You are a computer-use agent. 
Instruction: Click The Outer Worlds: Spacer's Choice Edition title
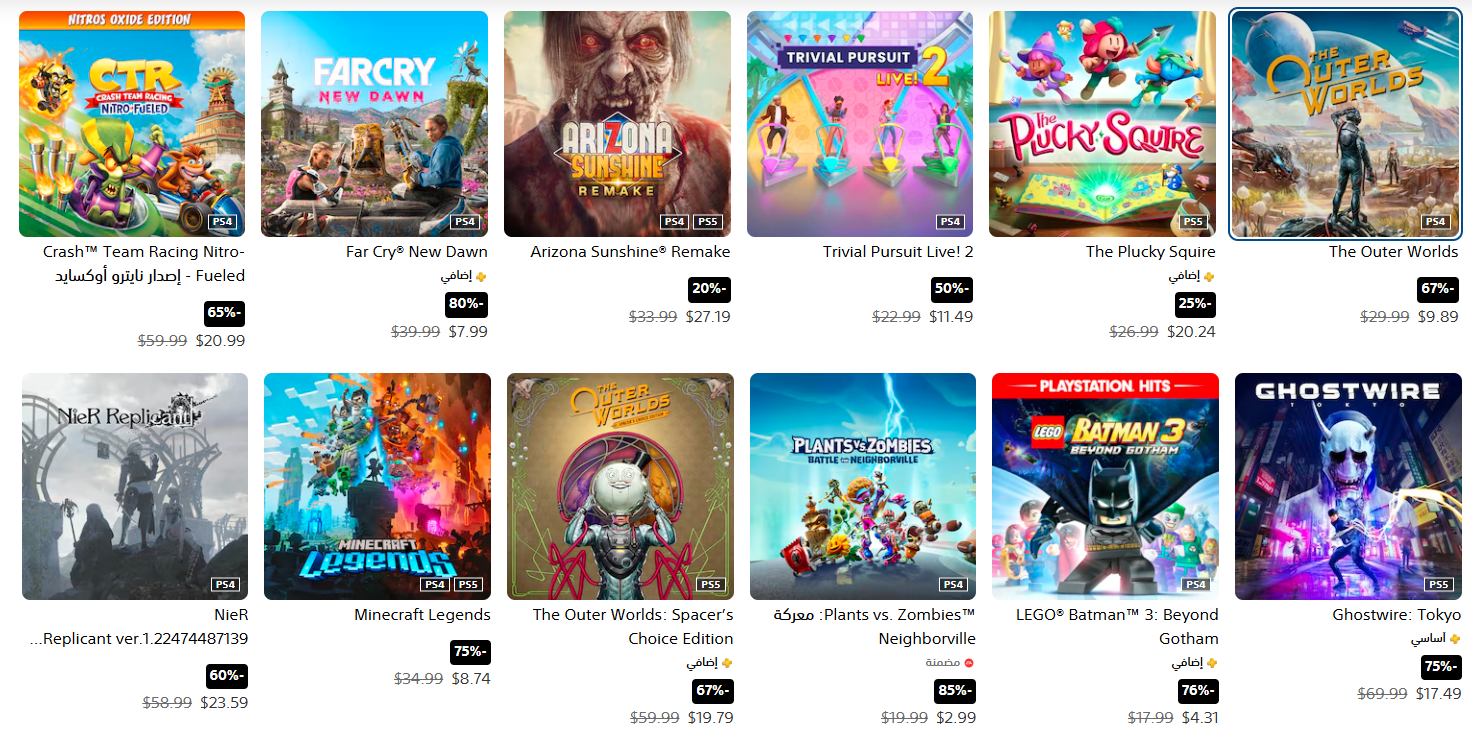pos(633,627)
